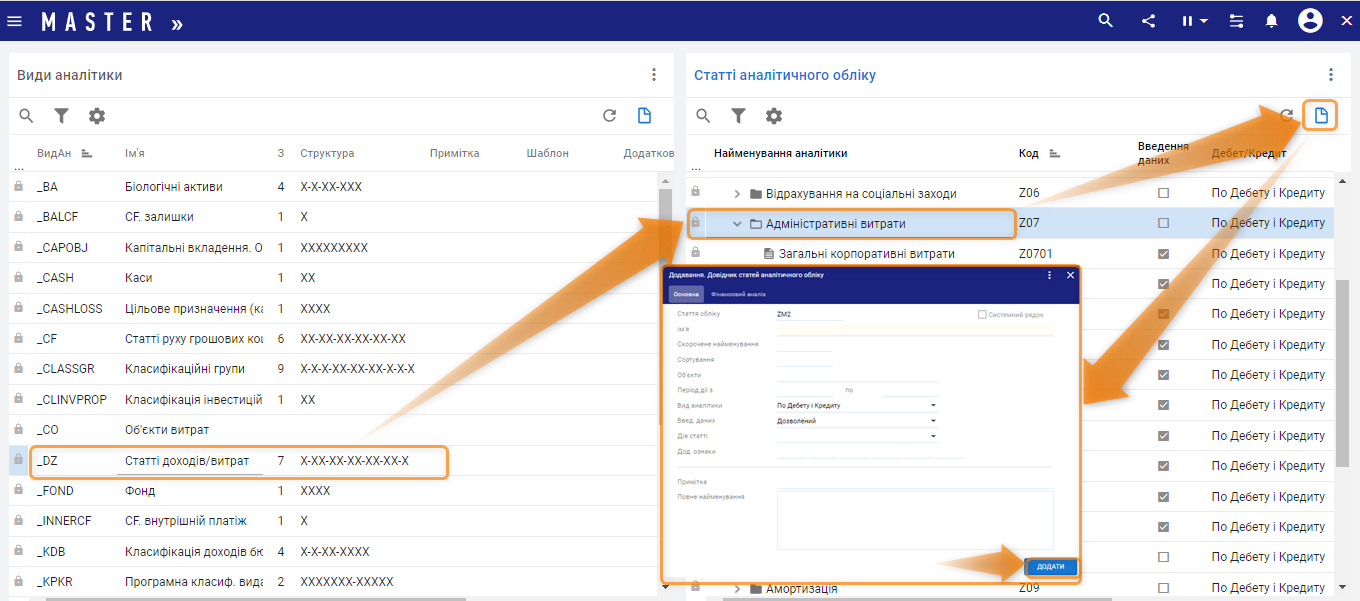Switch to the Фінансовий аналіз tab
This screenshot has width=1360, height=601.
[738, 294]
